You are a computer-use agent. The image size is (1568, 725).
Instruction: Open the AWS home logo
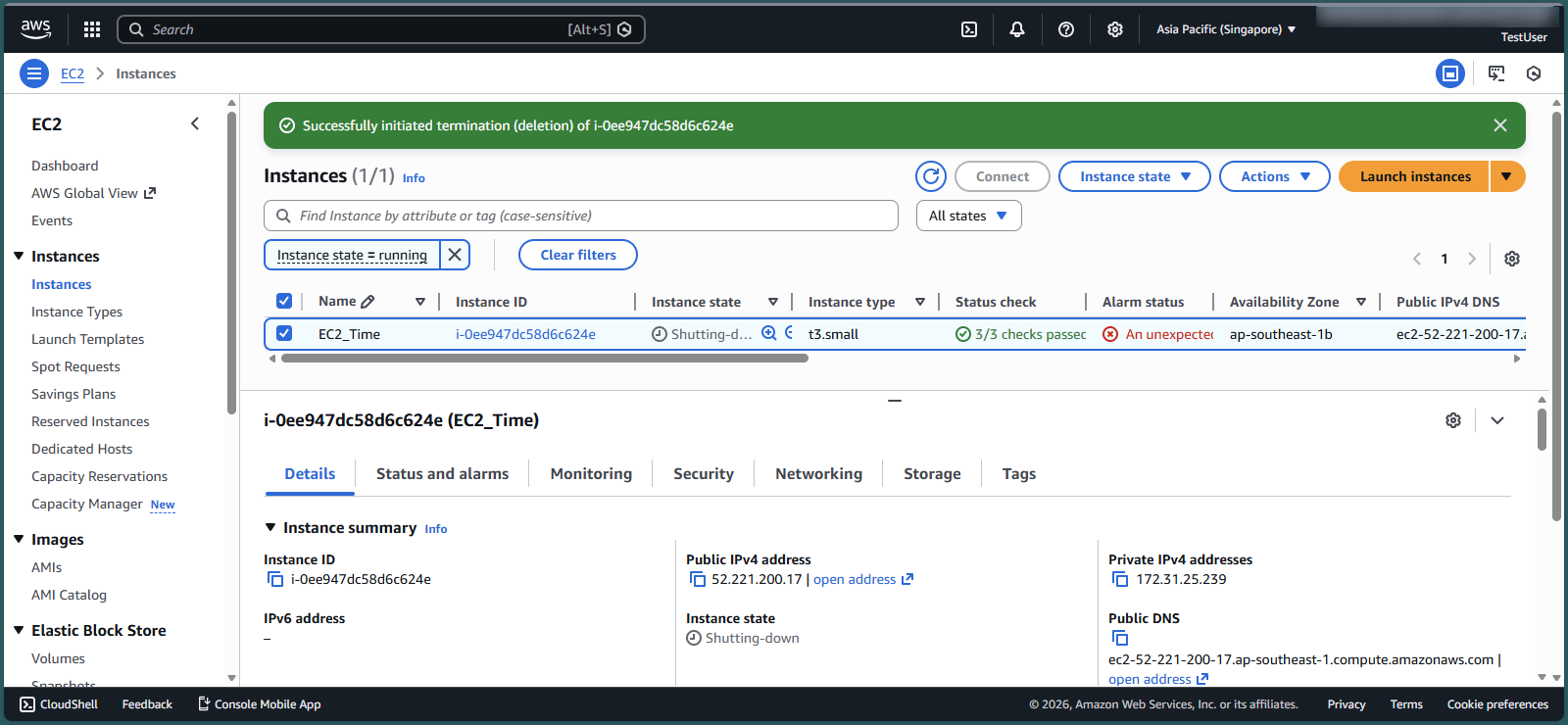click(35, 29)
